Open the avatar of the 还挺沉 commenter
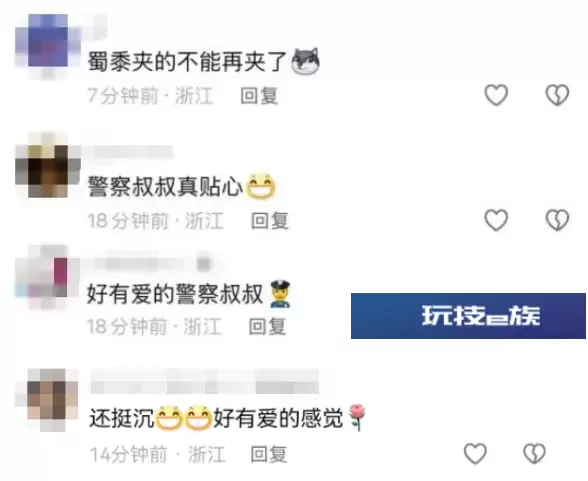This screenshot has width=588, height=481. pos(48,400)
